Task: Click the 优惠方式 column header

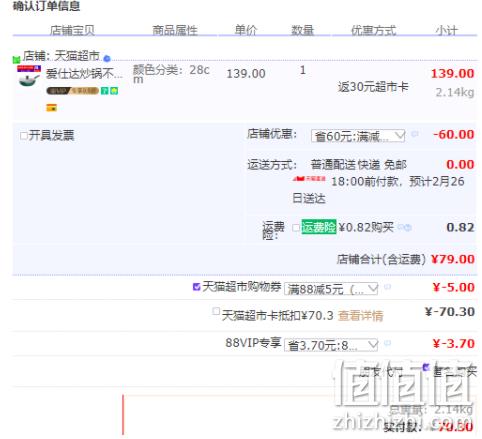Action: (373, 30)
